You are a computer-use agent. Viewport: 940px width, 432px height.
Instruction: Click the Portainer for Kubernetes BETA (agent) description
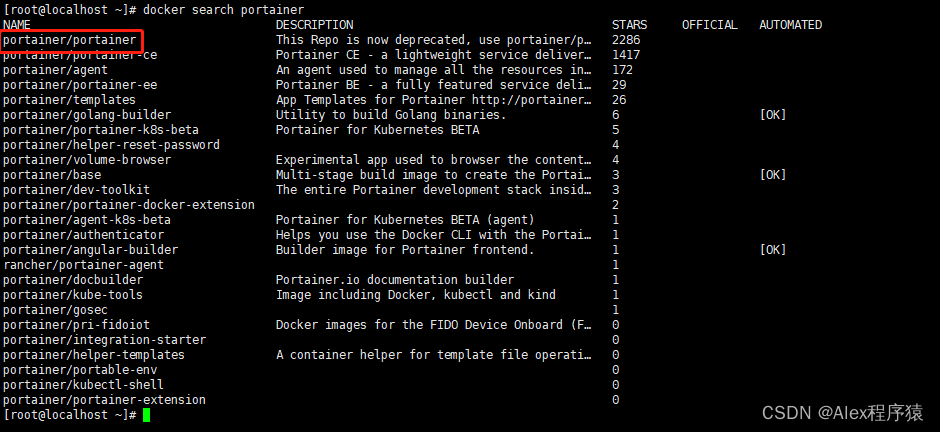pos(405,220)
